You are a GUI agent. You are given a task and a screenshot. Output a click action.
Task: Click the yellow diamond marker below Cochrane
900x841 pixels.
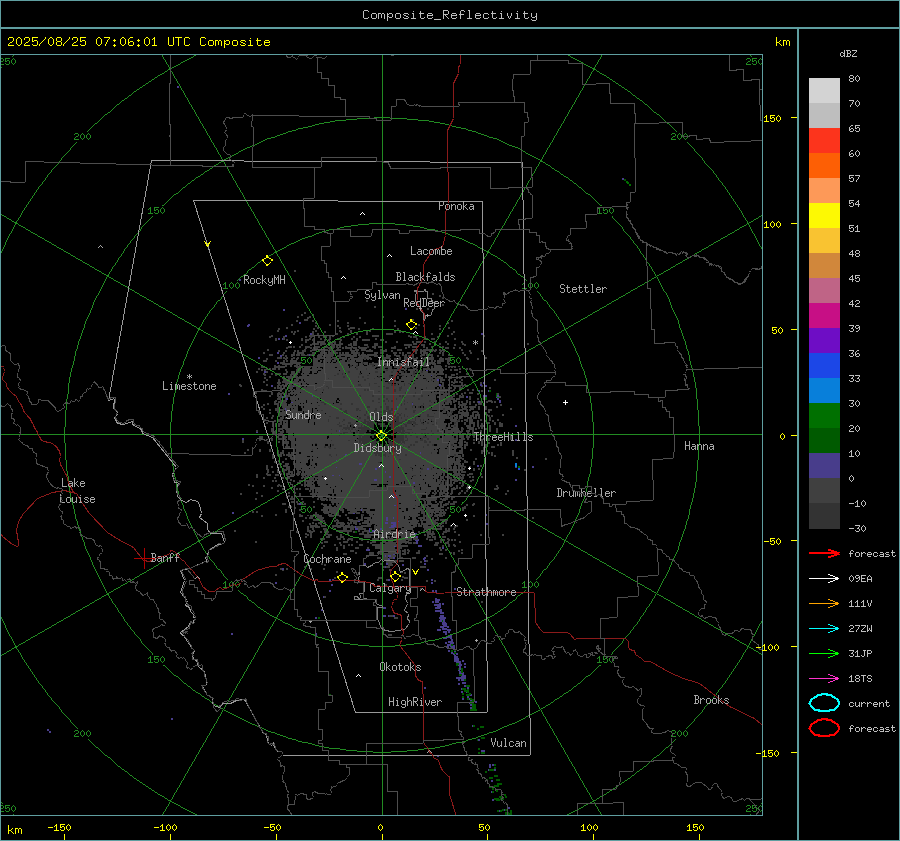pos(342,577)
